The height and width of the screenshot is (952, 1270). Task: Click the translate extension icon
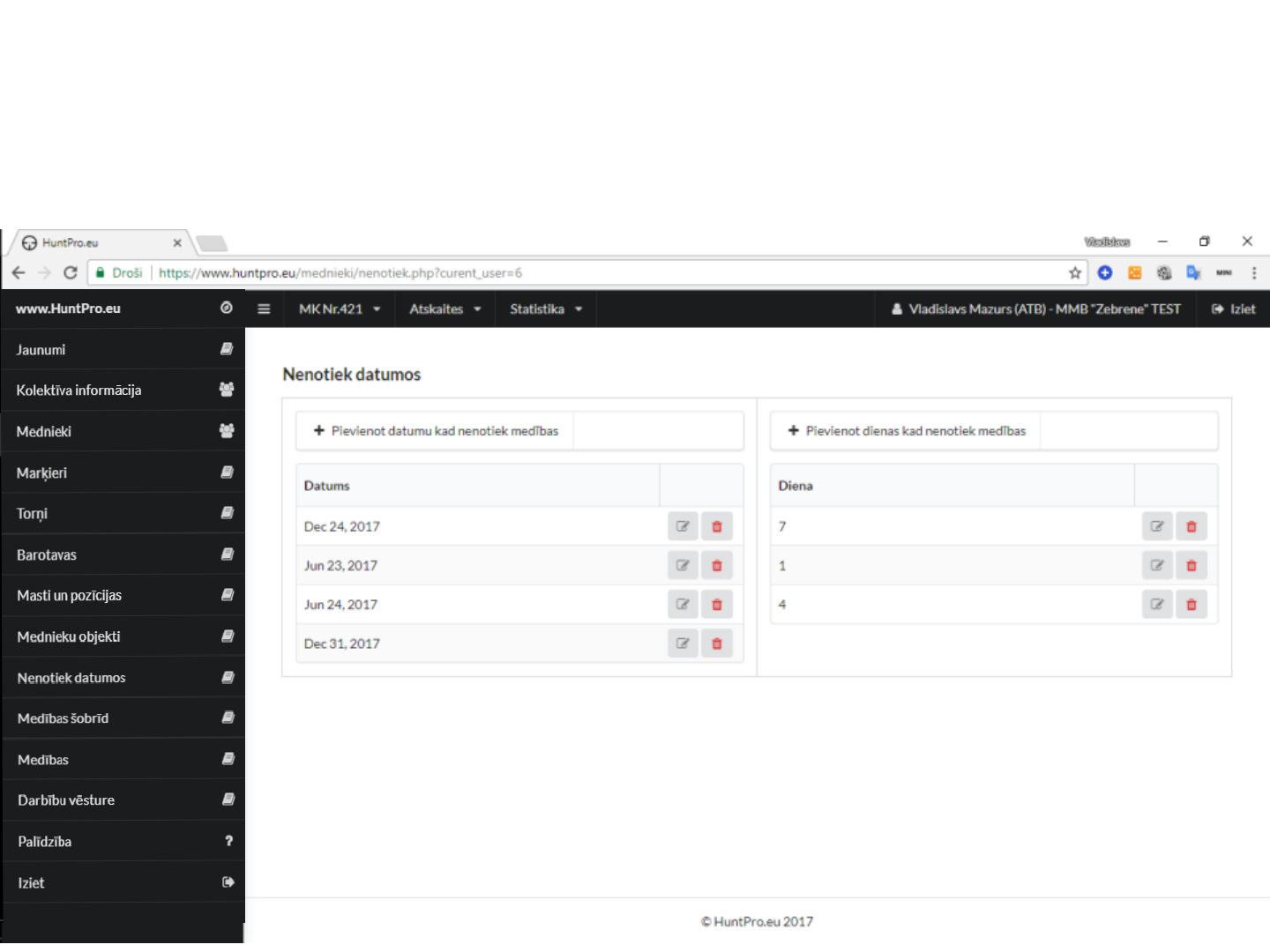(x=1193, y=272)
